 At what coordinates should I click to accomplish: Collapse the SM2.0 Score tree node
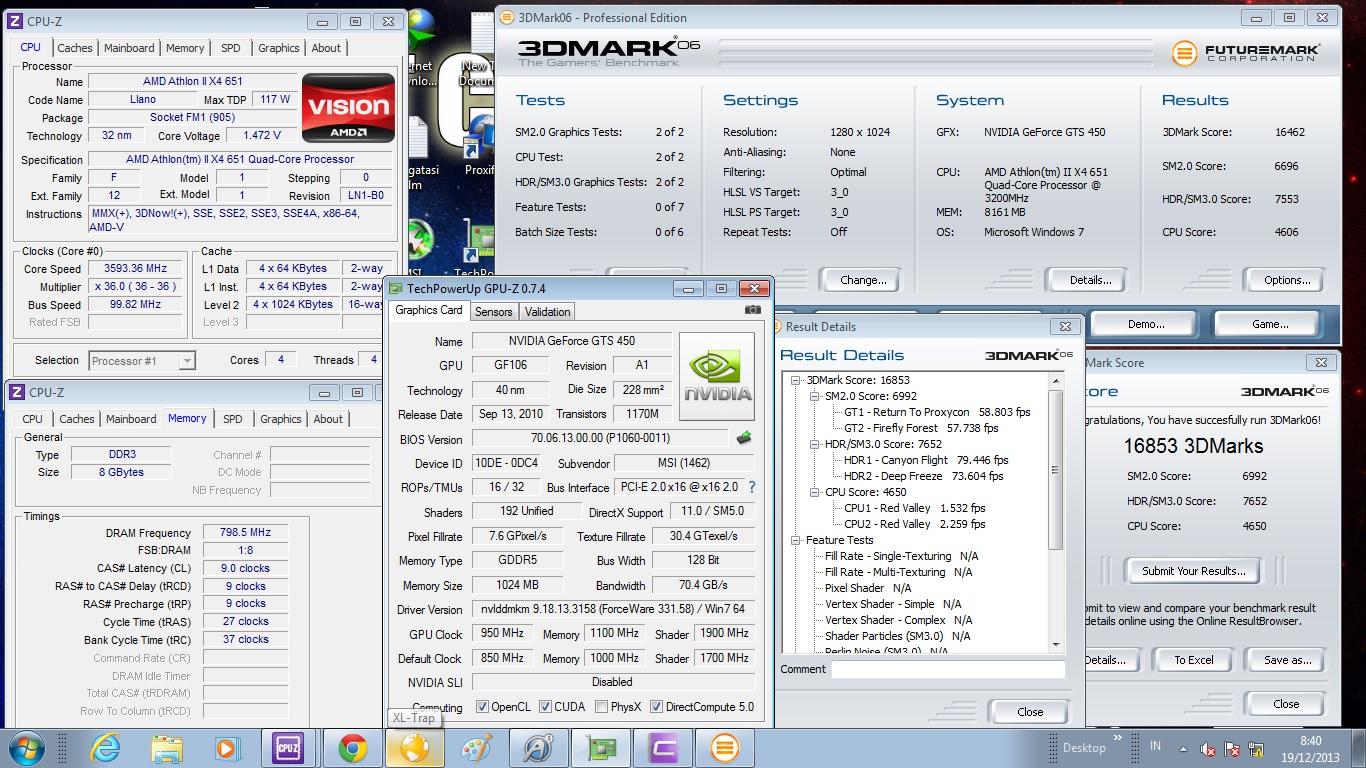(x=816, y=396)
